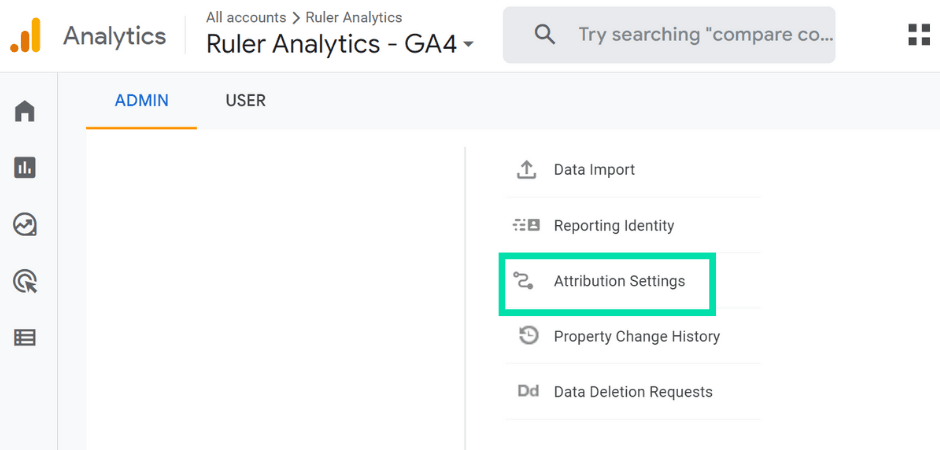
Task: Open the Configure table icon in sidebar
Action: (25, 338)
